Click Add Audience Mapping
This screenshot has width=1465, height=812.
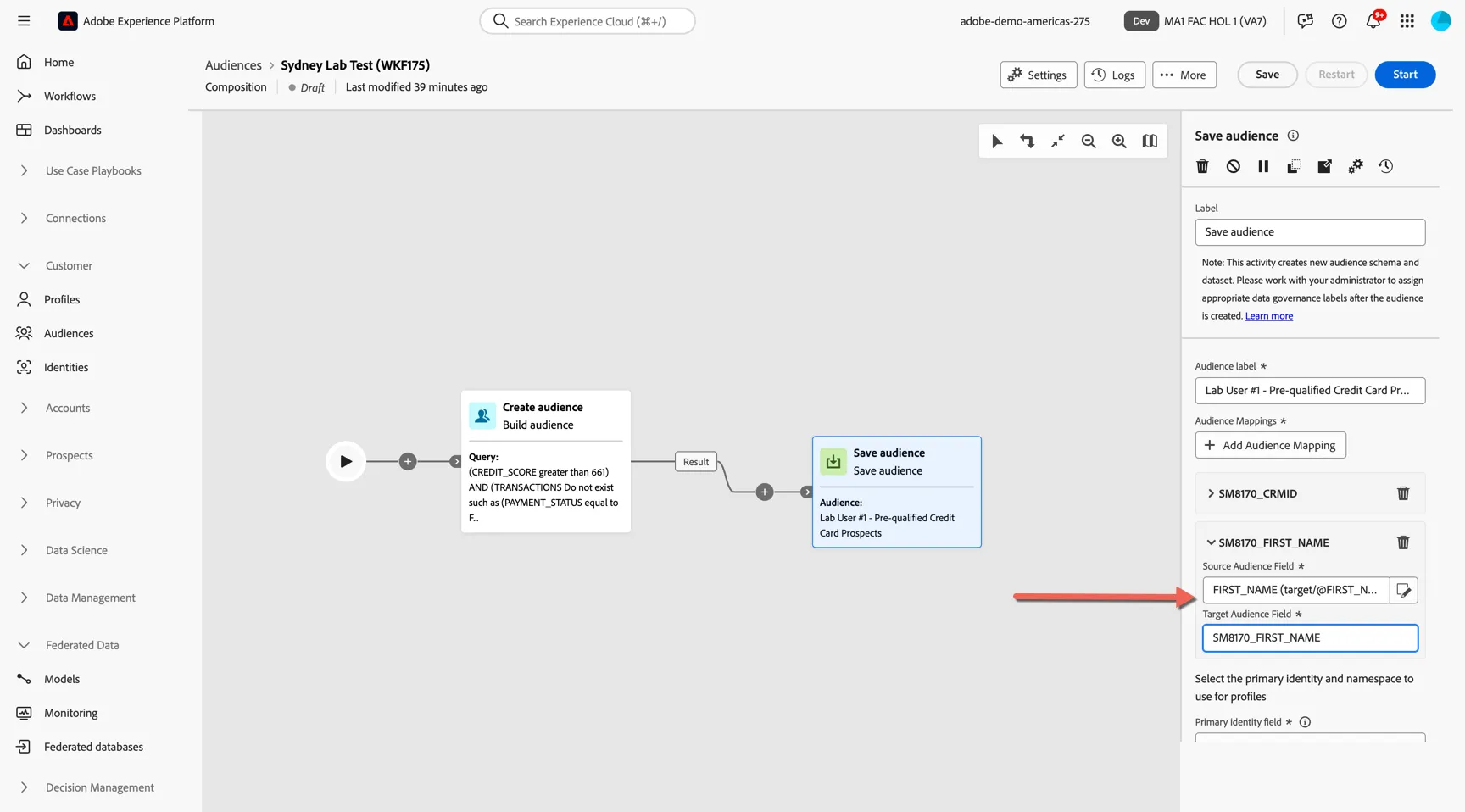(1270, 446)
